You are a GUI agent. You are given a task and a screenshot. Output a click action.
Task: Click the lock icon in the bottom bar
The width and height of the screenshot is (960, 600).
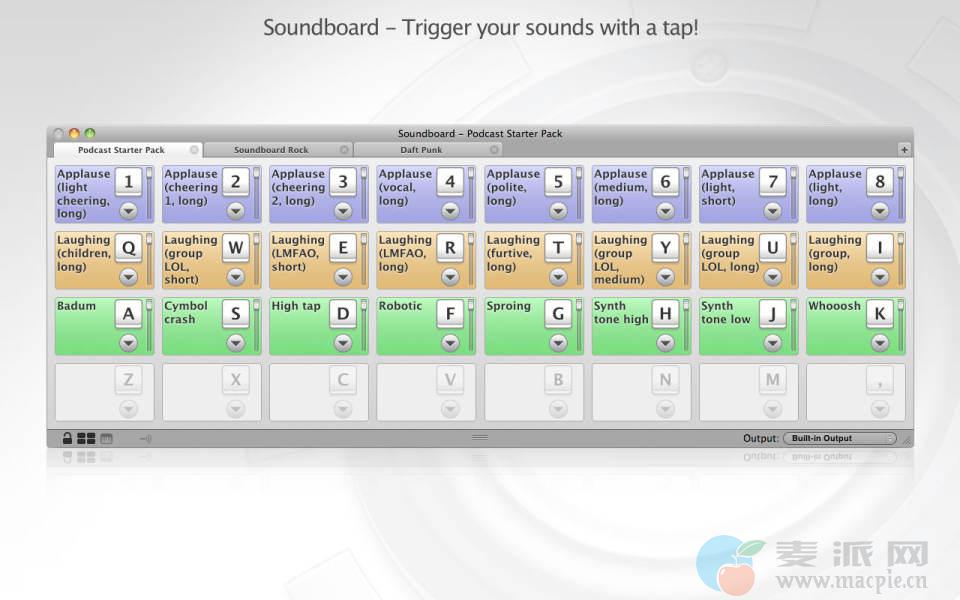coord(67,438)
